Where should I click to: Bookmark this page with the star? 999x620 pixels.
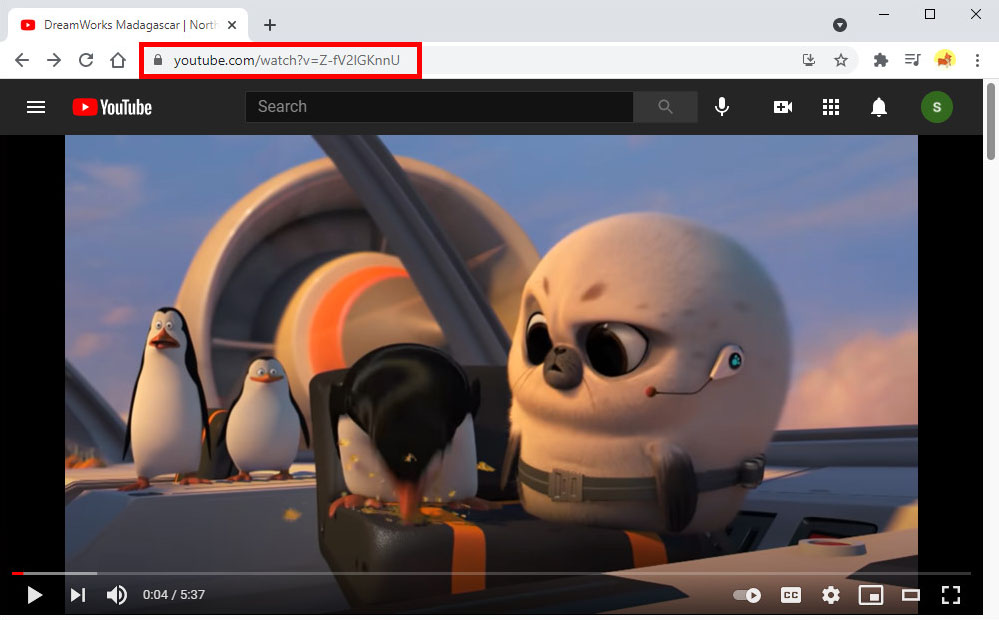841,60
